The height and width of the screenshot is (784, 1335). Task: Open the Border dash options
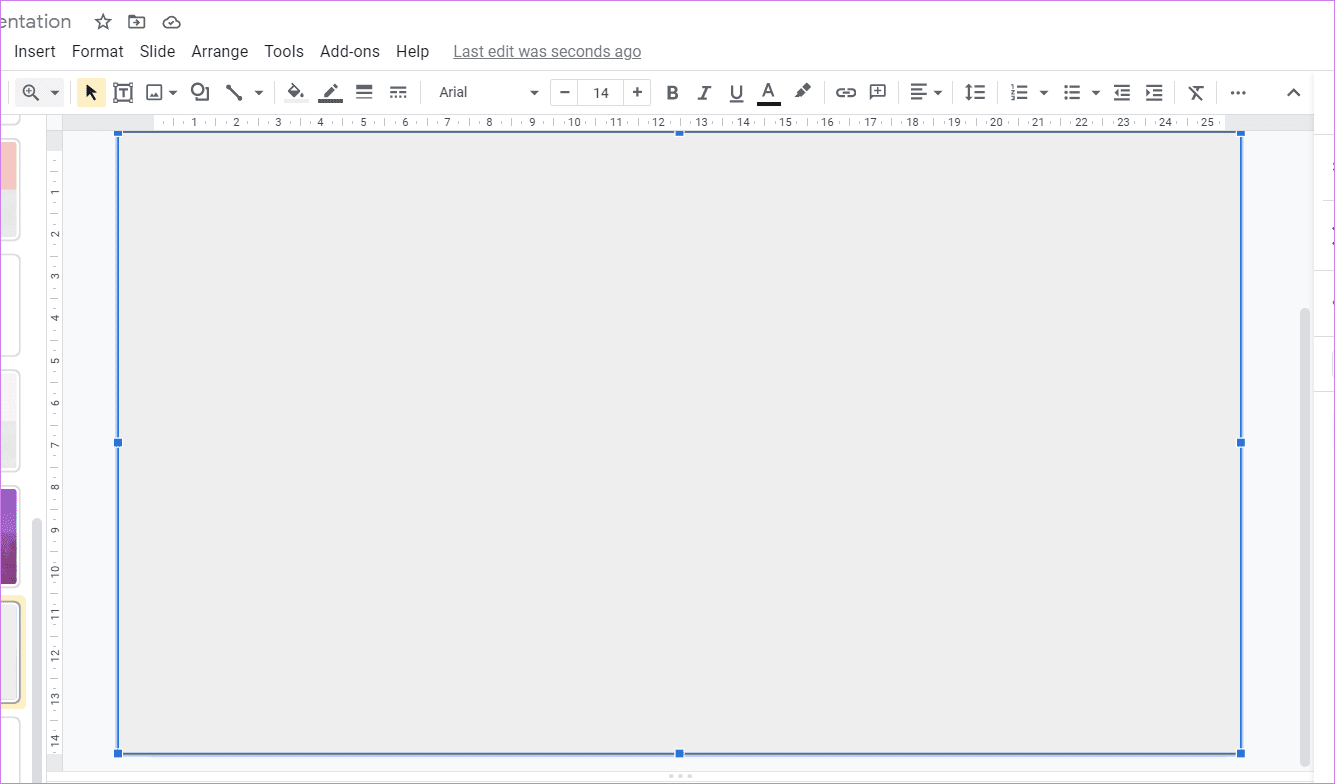[x=398, y=93]
